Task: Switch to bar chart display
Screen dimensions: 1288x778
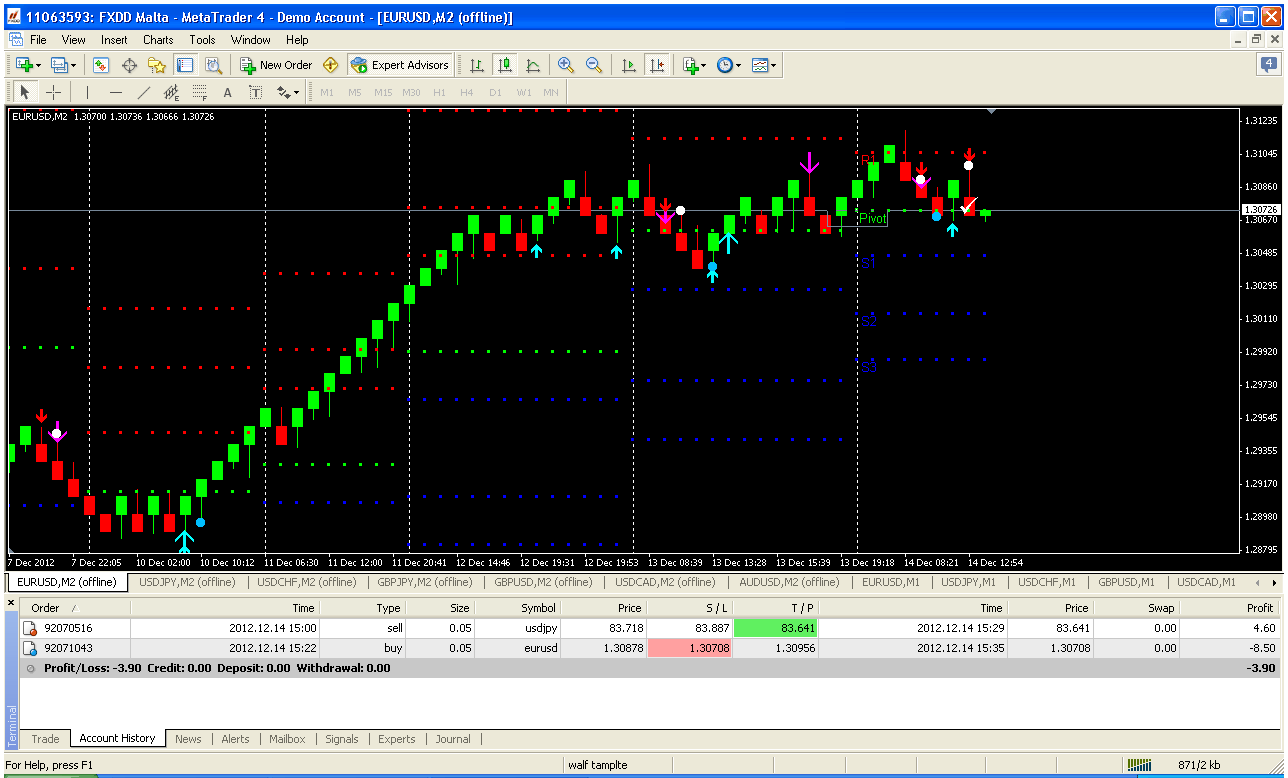Action: click(477, 65)
